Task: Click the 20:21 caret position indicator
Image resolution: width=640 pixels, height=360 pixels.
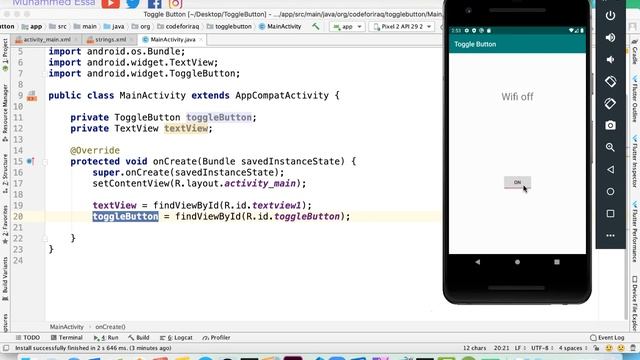Action: coord(501,348)
